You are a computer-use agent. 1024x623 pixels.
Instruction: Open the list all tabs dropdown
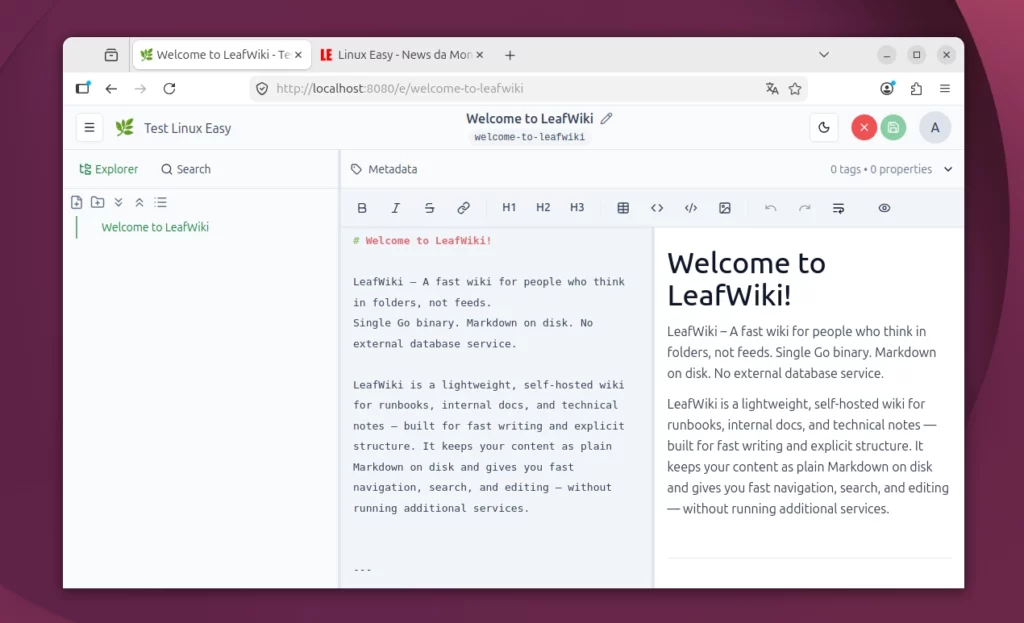tap(824, 55)
